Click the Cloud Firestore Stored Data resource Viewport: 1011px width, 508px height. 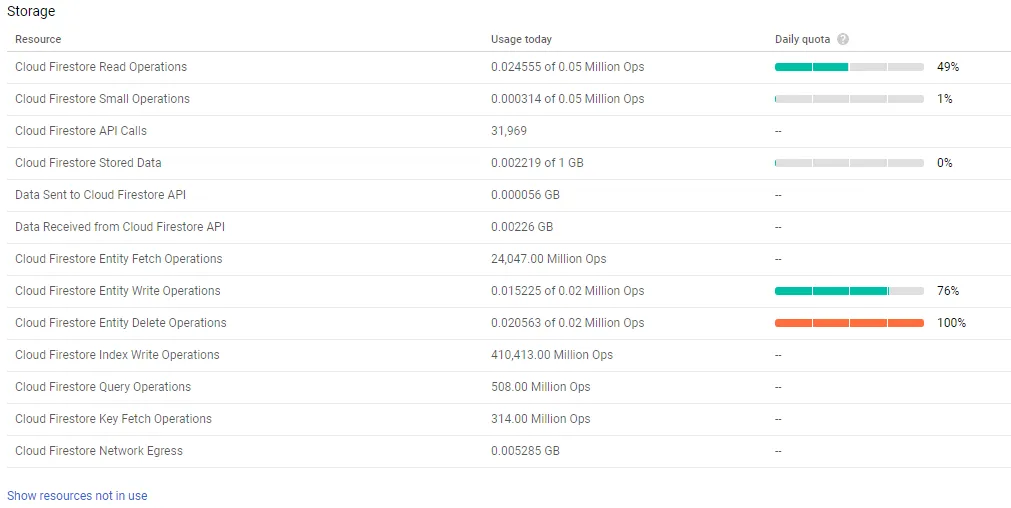(88, 163)
